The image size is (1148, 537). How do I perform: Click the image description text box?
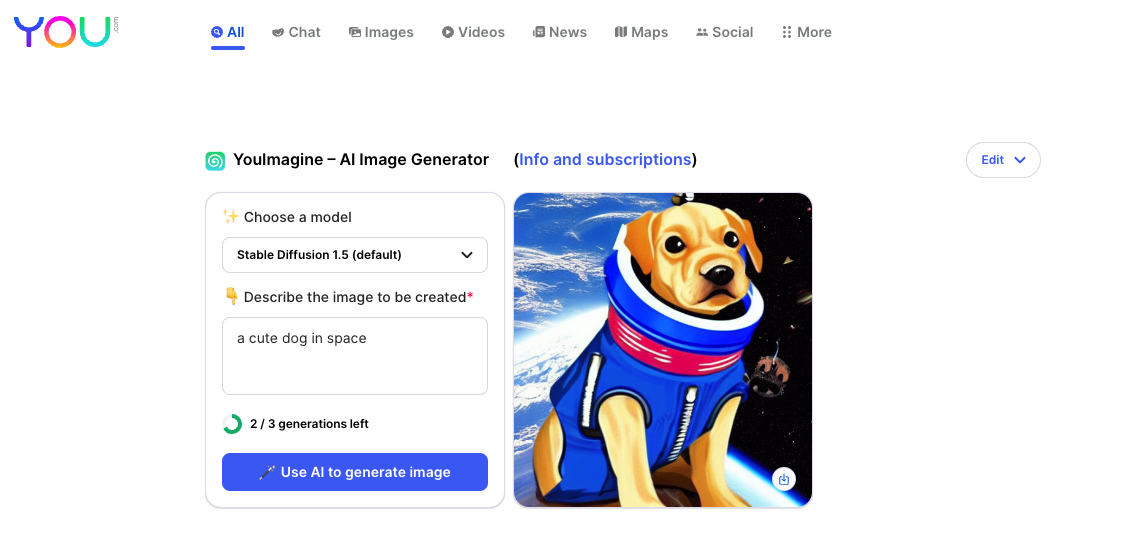(355, 356)
